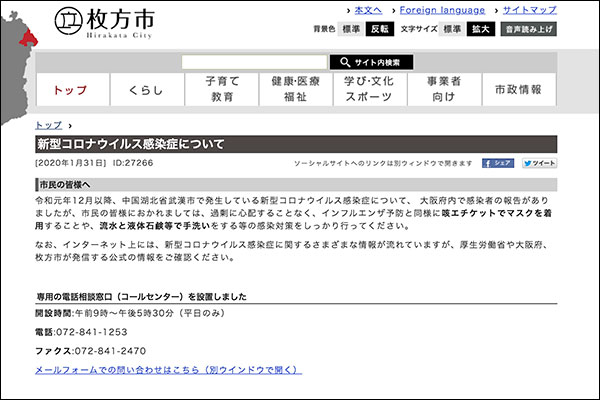Click the search text input field

click(253, 62)
